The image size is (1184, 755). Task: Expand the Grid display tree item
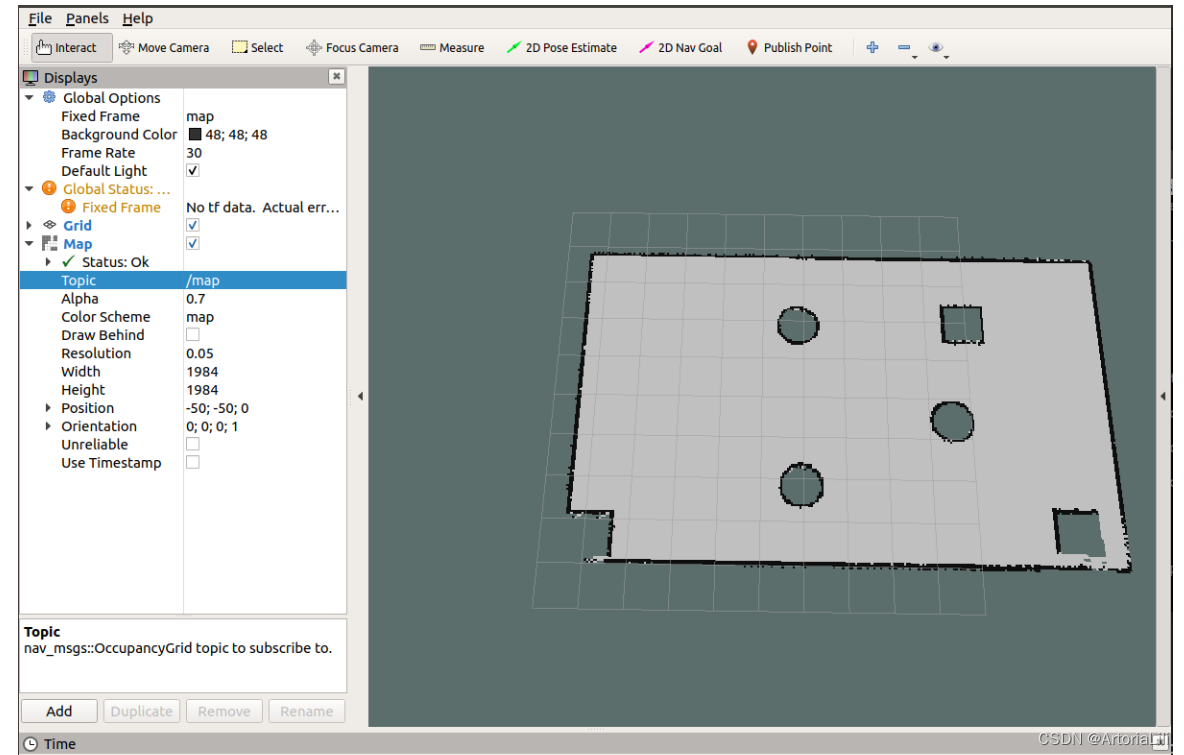[29, 226]
